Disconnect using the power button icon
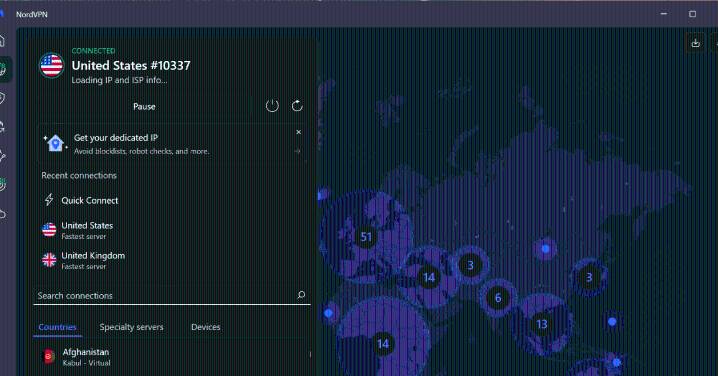The height and width of the screenshot is (376, 718). (x=272, y=106)
